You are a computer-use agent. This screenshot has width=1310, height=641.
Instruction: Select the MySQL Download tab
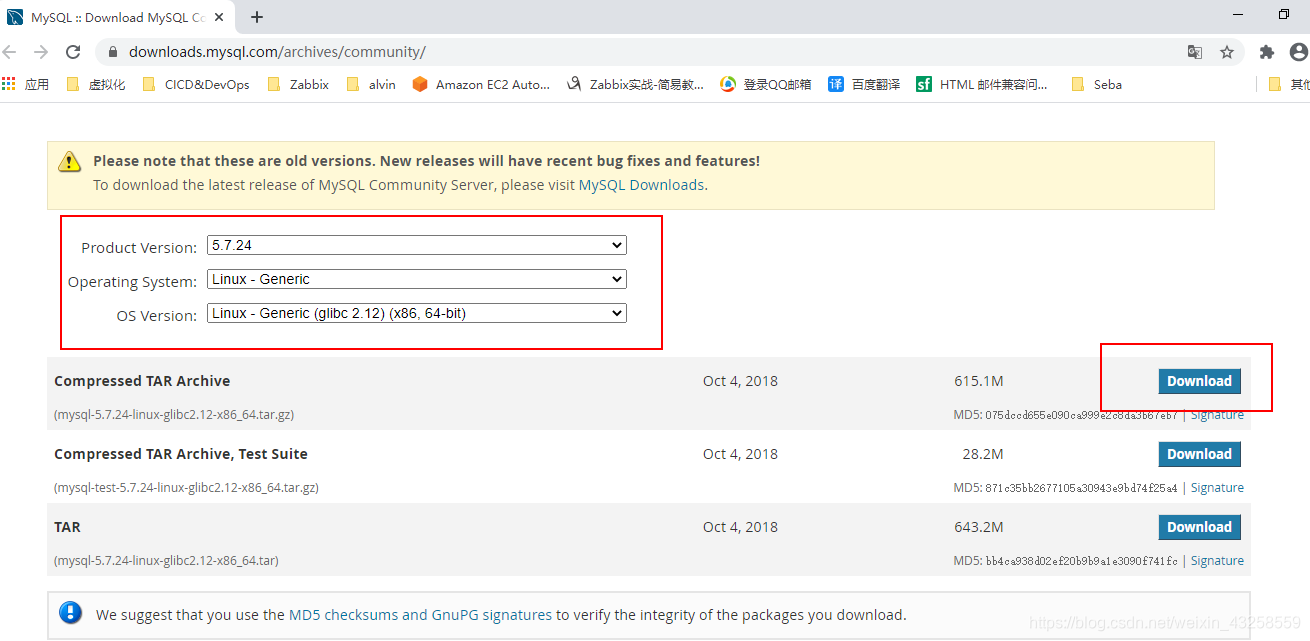117,17
